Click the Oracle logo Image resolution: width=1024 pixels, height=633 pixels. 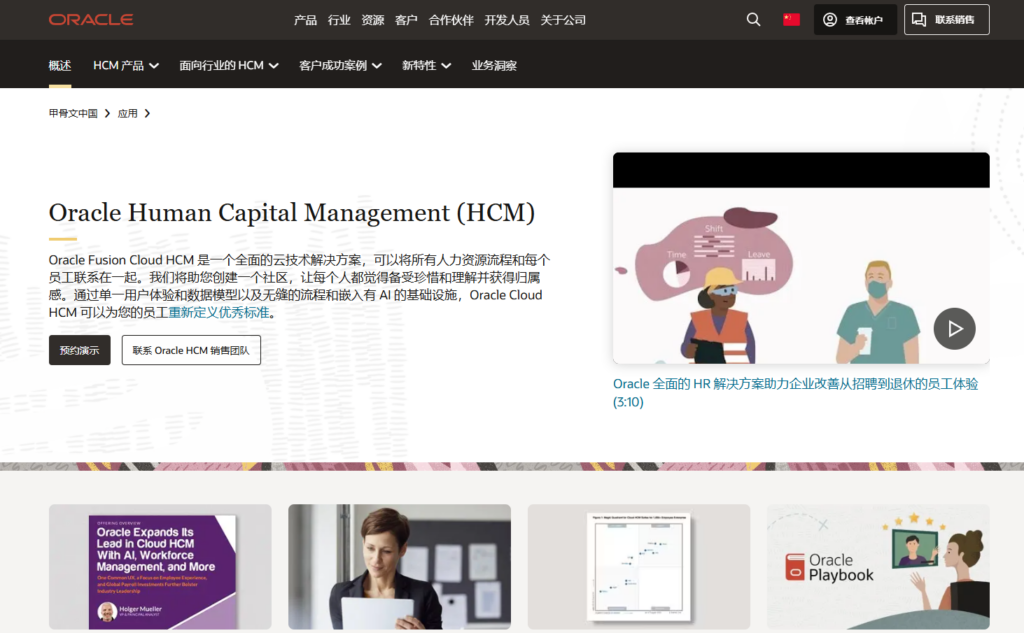coord(90,20)
